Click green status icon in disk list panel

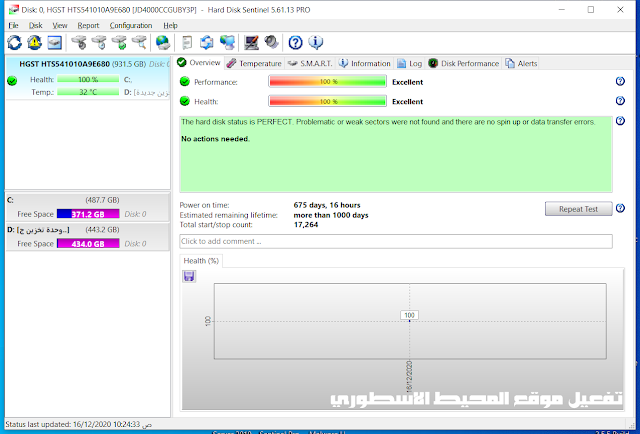pos(12,81)
